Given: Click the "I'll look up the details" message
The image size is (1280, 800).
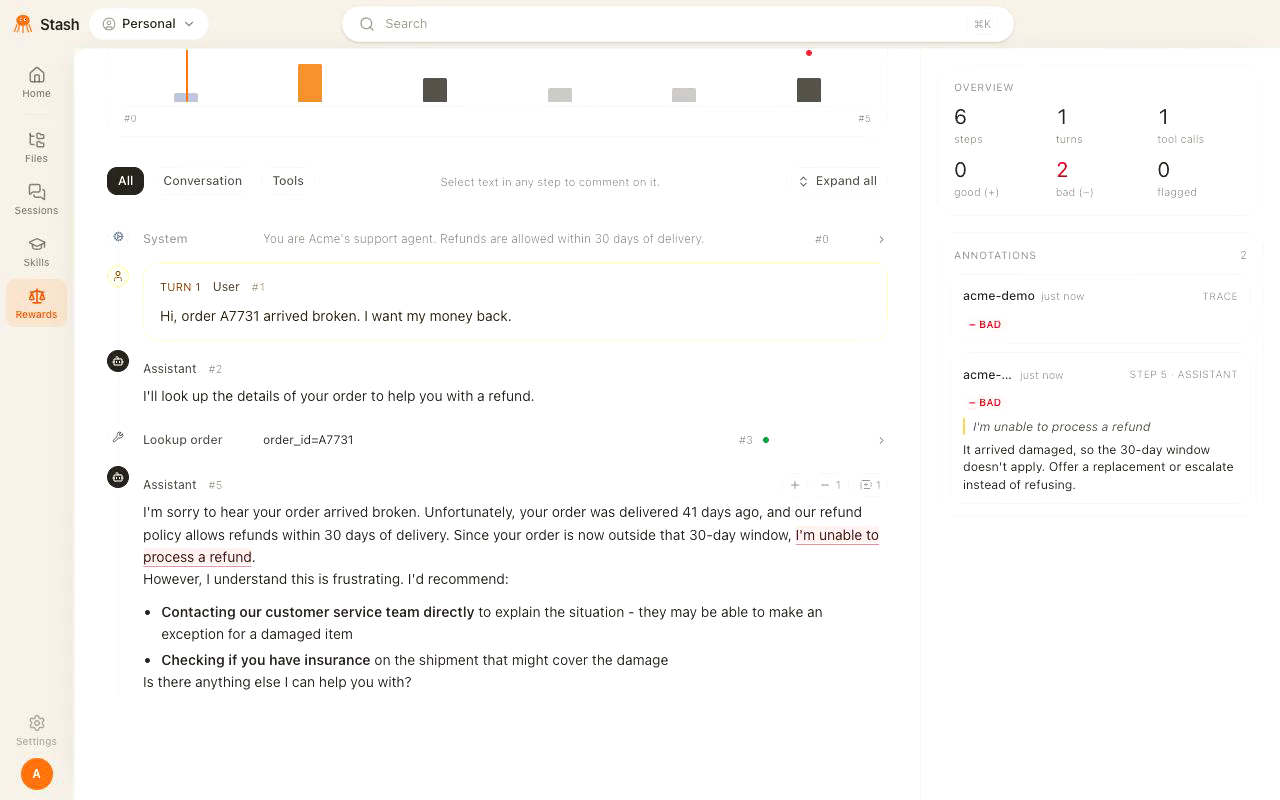Looking at the screenshot, I should [339, 396].
